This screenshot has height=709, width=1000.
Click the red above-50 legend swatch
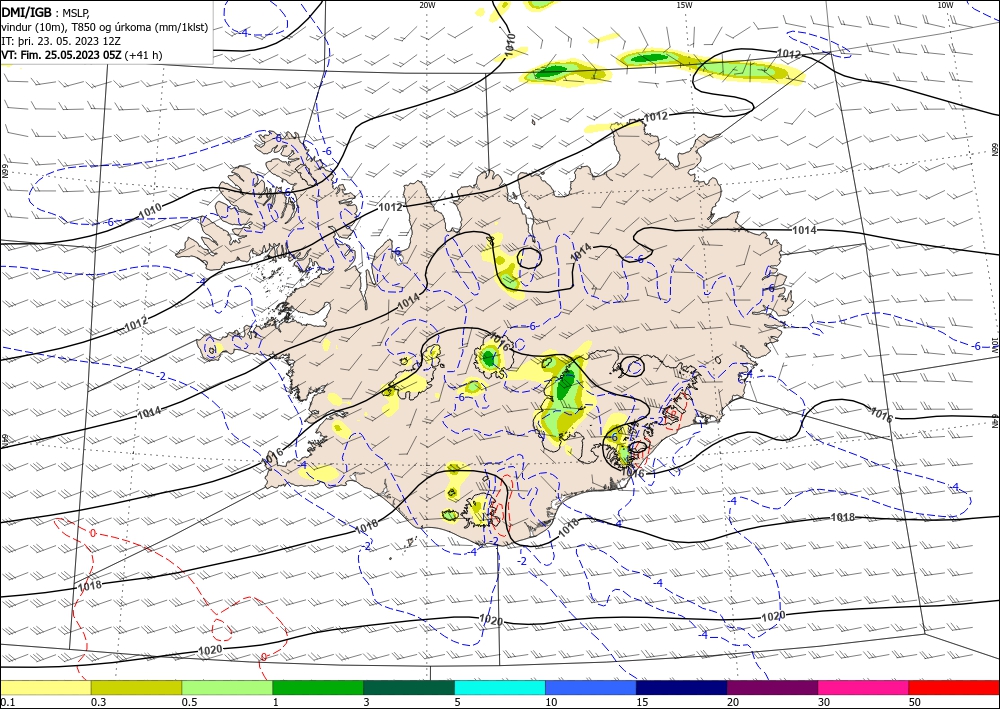pyautogui.click(x=954, y=687)
